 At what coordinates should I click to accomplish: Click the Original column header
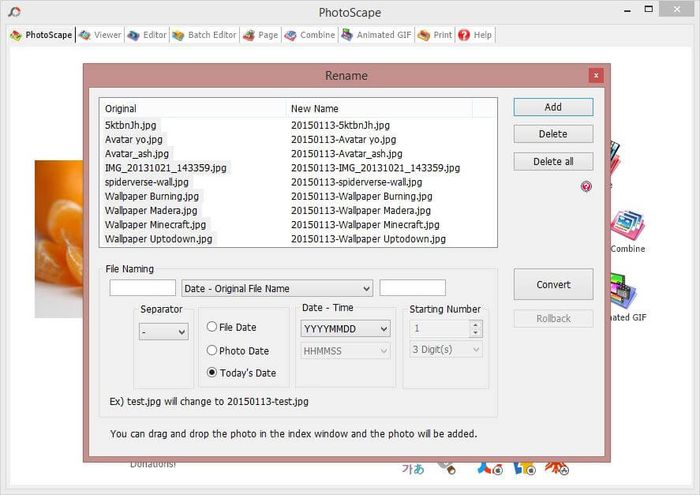point(193,108)
